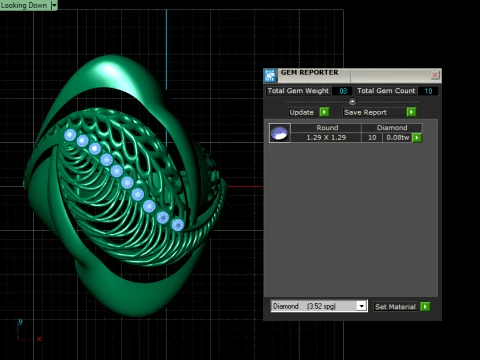Click the Diamond material header cell
The image size is (480, 360).
tap(392, 128)
